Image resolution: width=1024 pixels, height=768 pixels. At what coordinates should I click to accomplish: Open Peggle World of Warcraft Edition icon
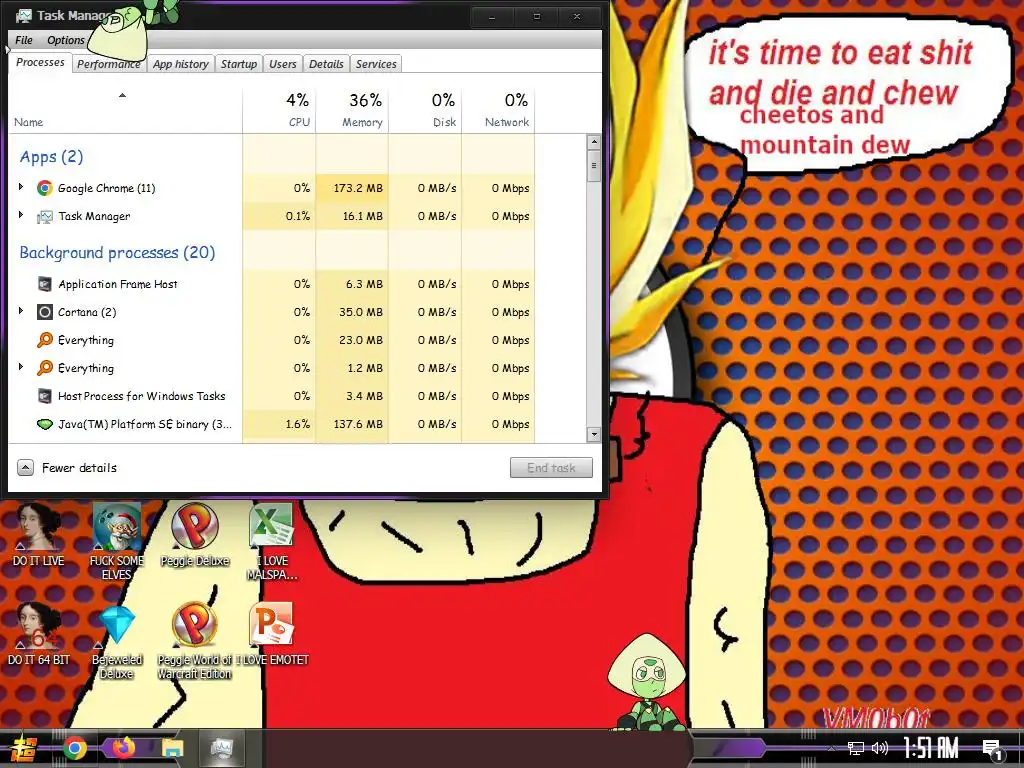(x=195, y=640)
